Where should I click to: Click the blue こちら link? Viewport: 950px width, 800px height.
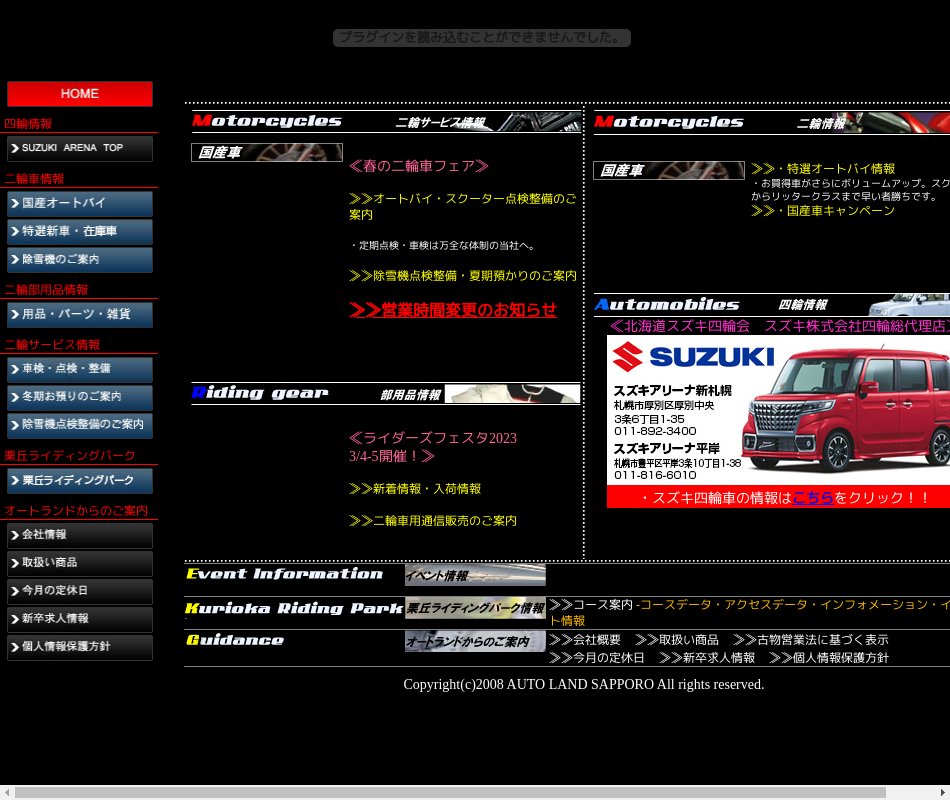812,498
